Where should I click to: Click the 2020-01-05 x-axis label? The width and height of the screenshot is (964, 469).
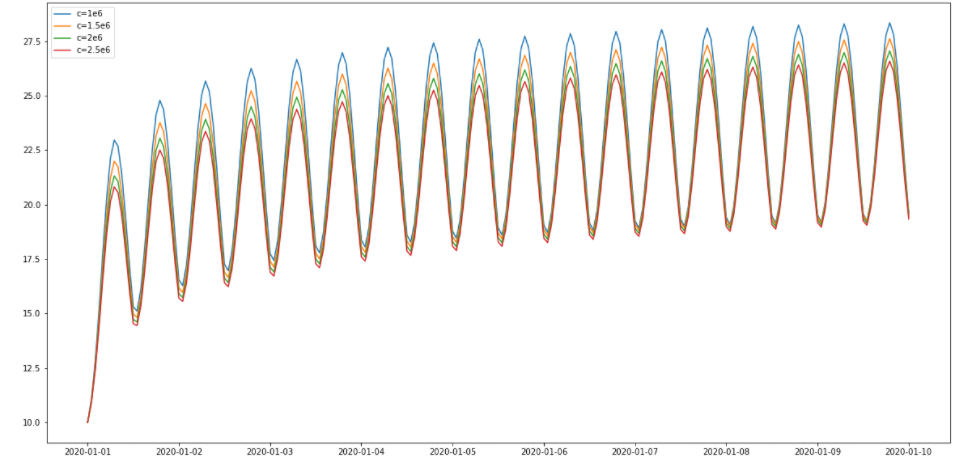452,452
